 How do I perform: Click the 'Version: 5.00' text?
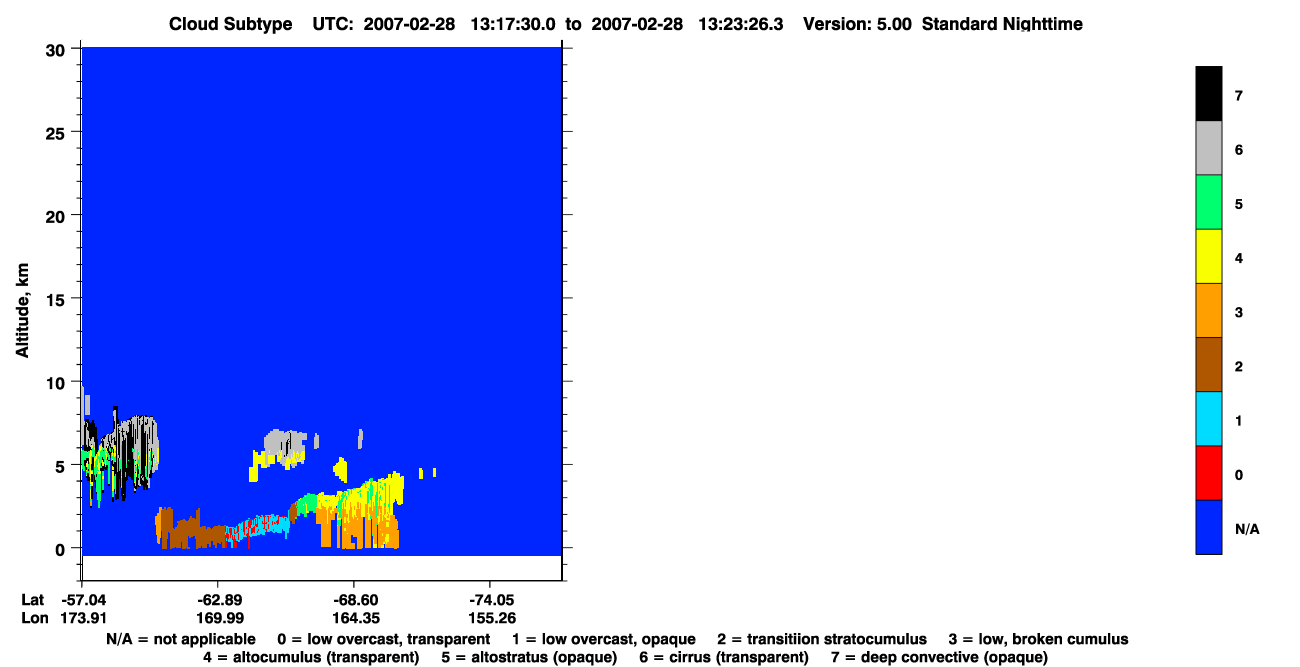click(857, 24)
